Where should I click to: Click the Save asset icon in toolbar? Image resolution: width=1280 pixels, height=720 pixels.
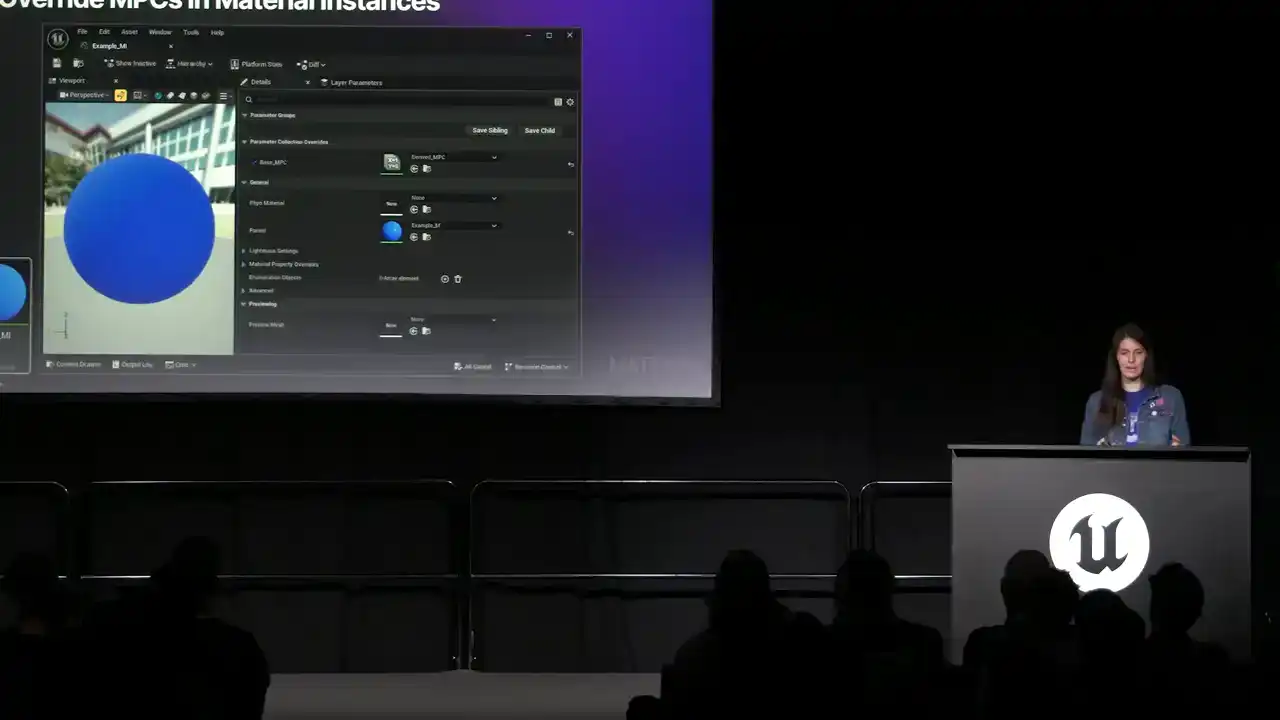57,63
